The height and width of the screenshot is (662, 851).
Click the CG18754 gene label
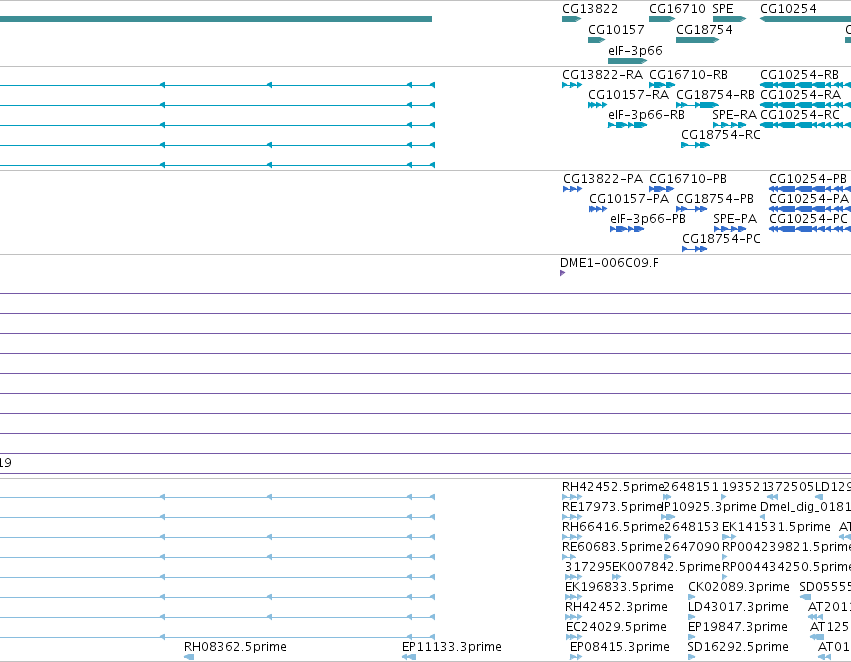pyautogui.click(x=704, y=30)
